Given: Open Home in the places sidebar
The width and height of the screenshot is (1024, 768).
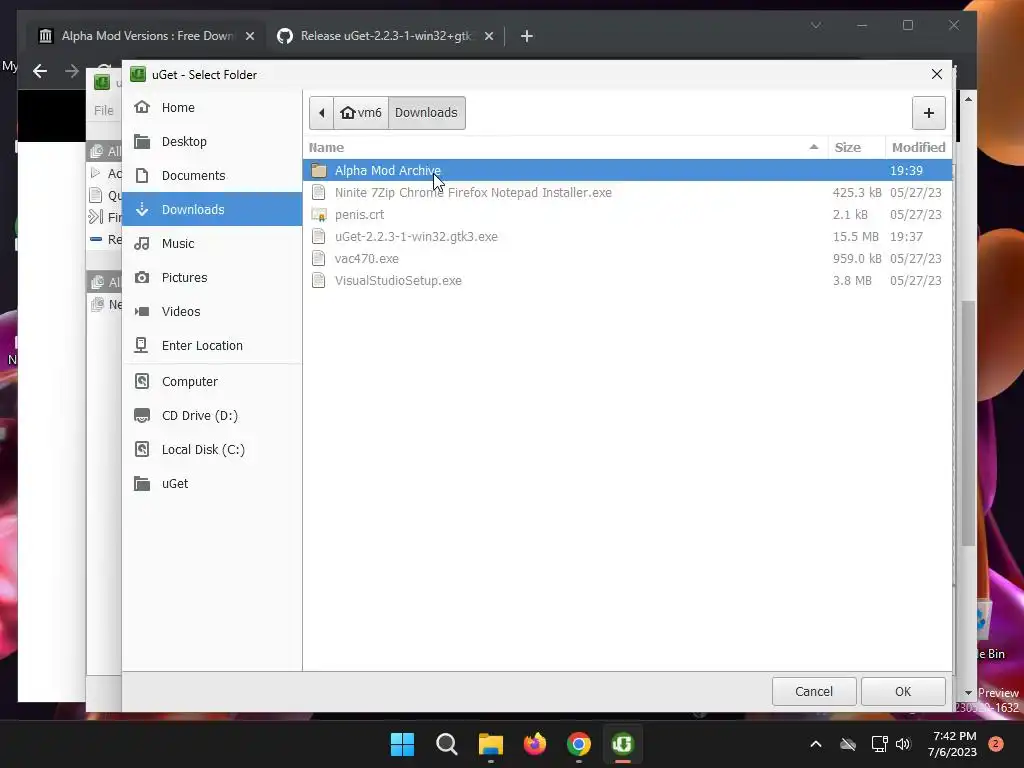Looking at the screenshot, I should click(x=212, y=107).
